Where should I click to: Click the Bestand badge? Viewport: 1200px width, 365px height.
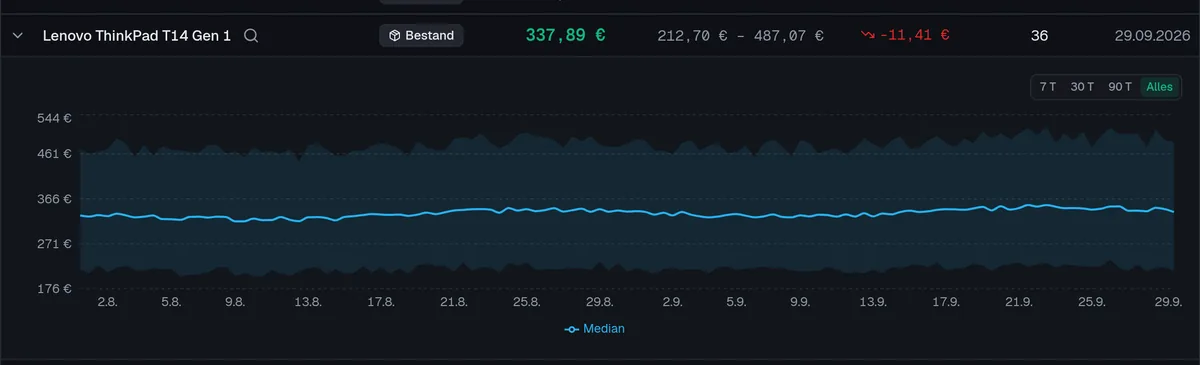point(421,35)
